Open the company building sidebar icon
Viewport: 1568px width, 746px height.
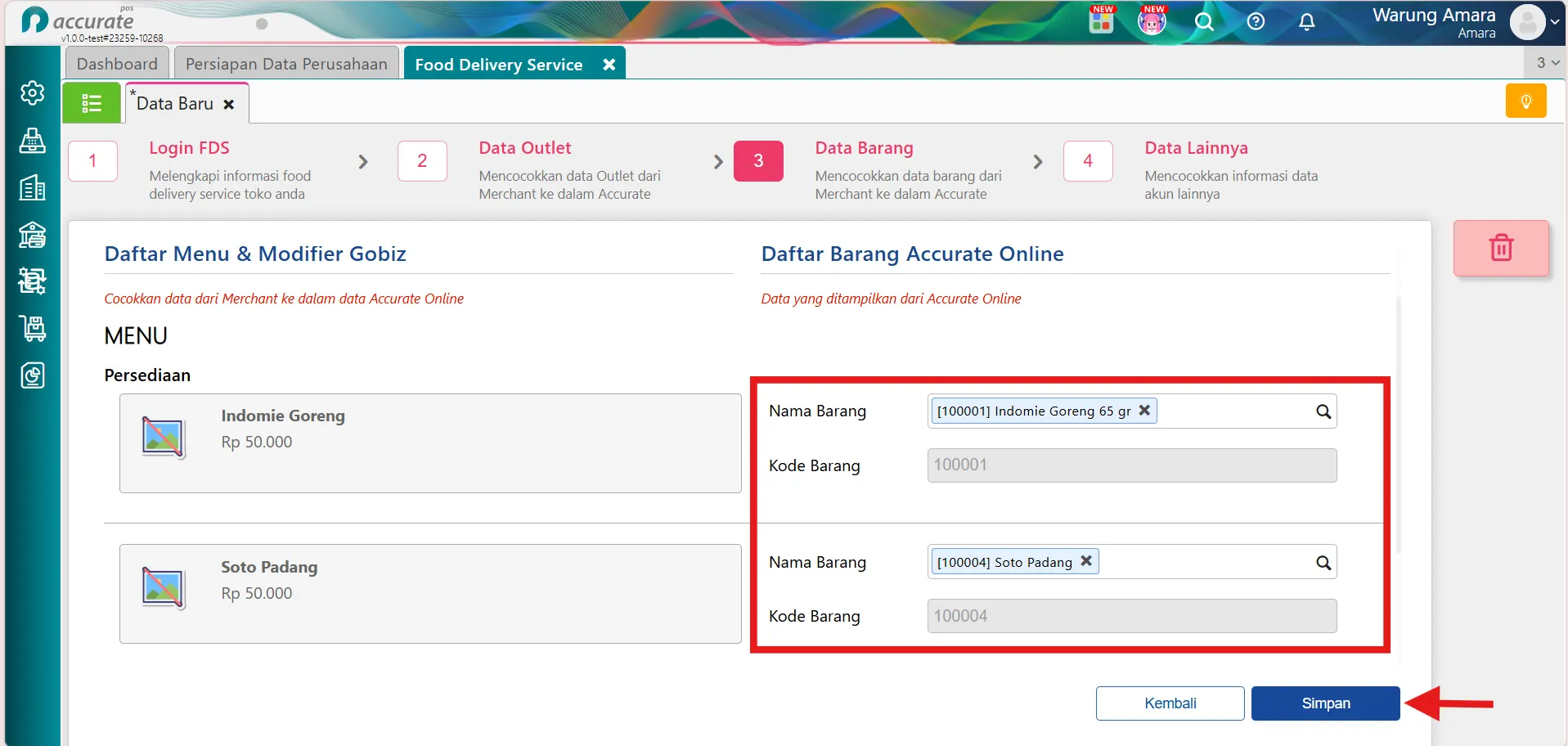[x=32, y=188]
